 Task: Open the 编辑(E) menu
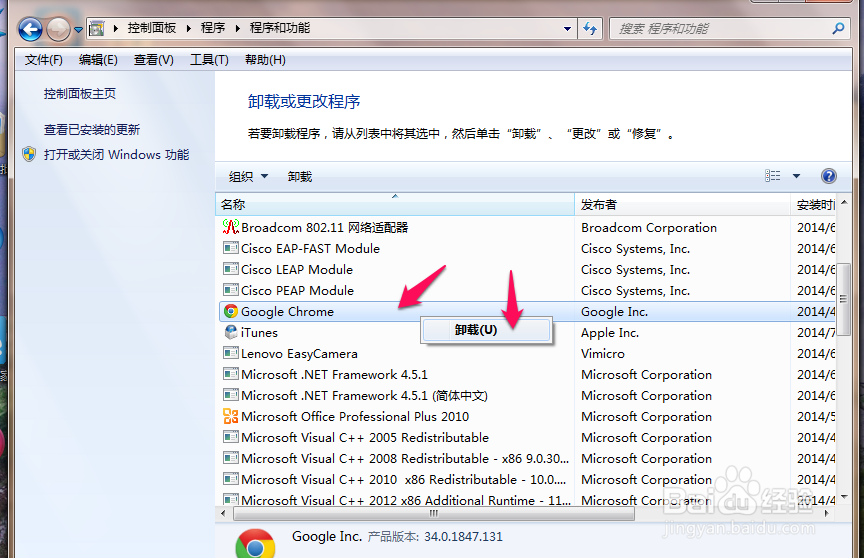[x=98, y=60]
